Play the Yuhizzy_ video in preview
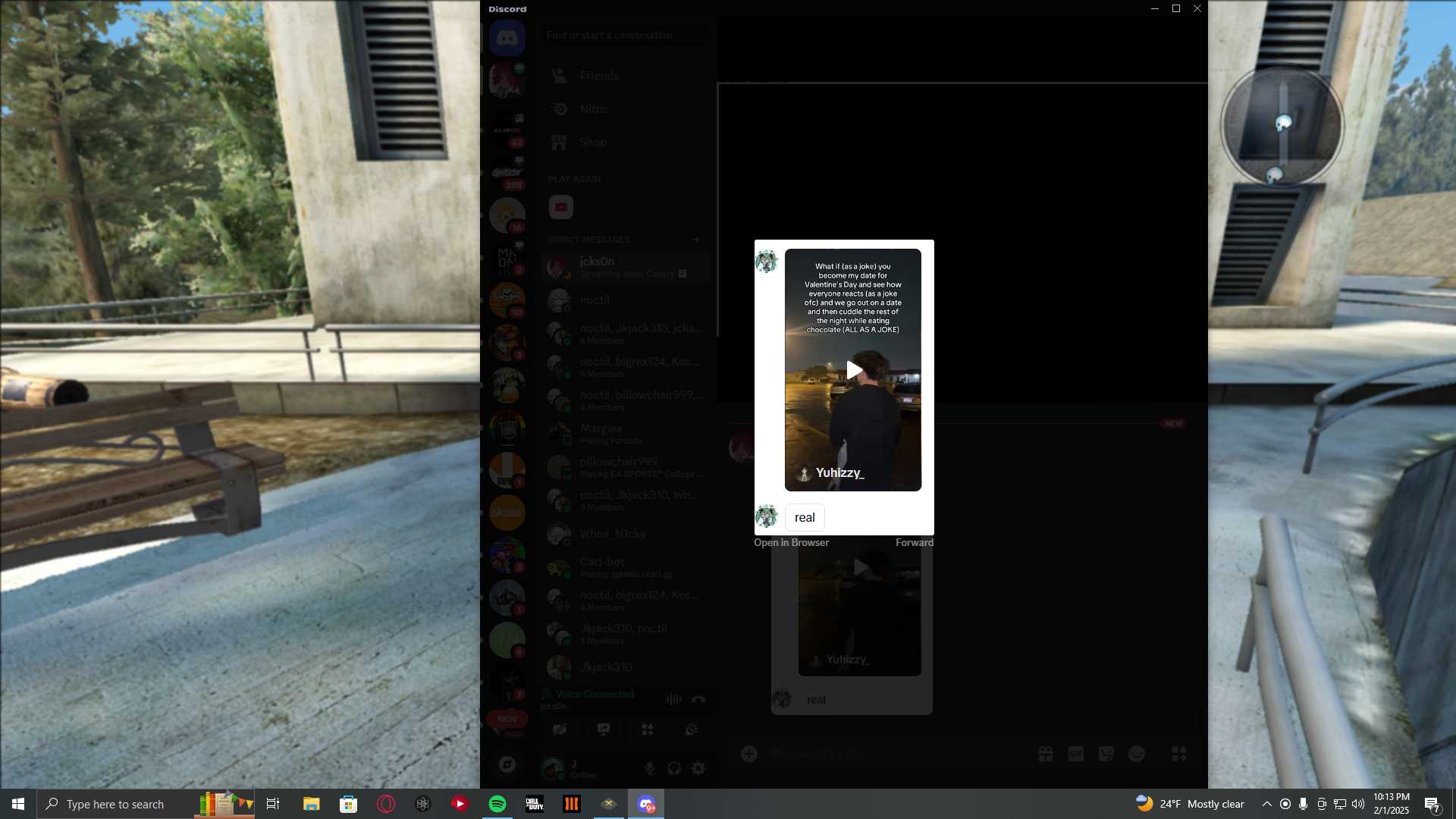The width and height of the screenshot is (1456, 819). 854,369
